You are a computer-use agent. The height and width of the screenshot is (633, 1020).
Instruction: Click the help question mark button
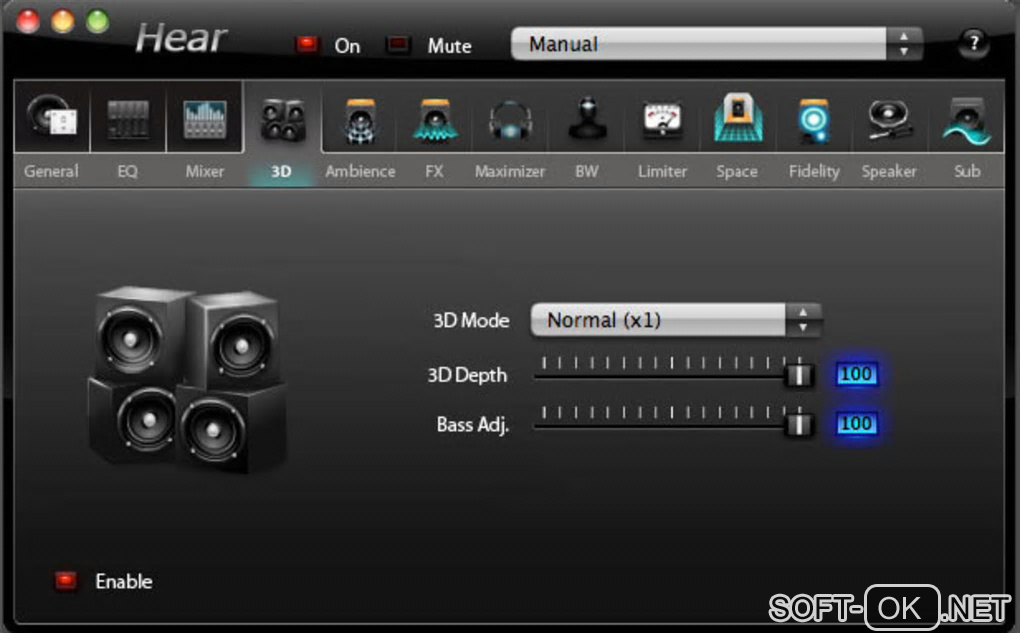tap(973, 44)
